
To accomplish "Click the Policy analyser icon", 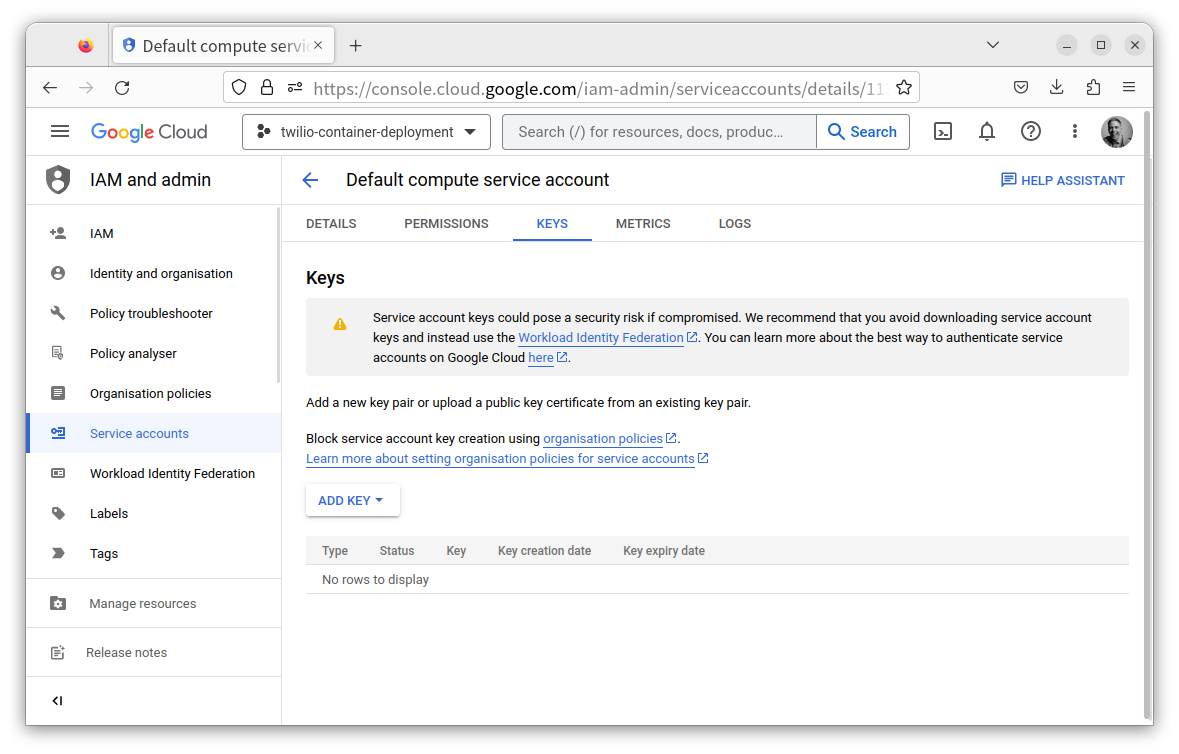I will 58,353.
